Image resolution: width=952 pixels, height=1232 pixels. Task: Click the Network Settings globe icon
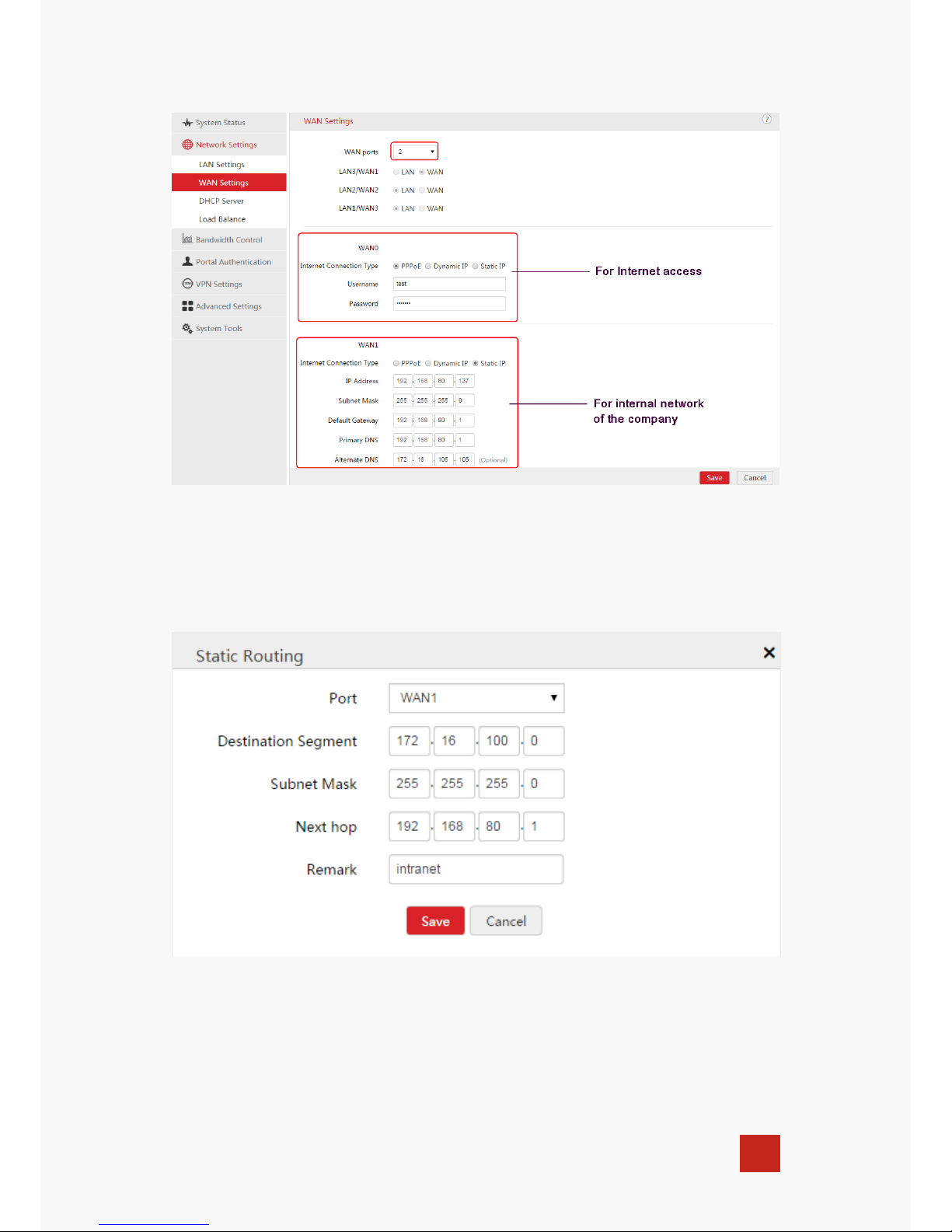coord(187,145)
